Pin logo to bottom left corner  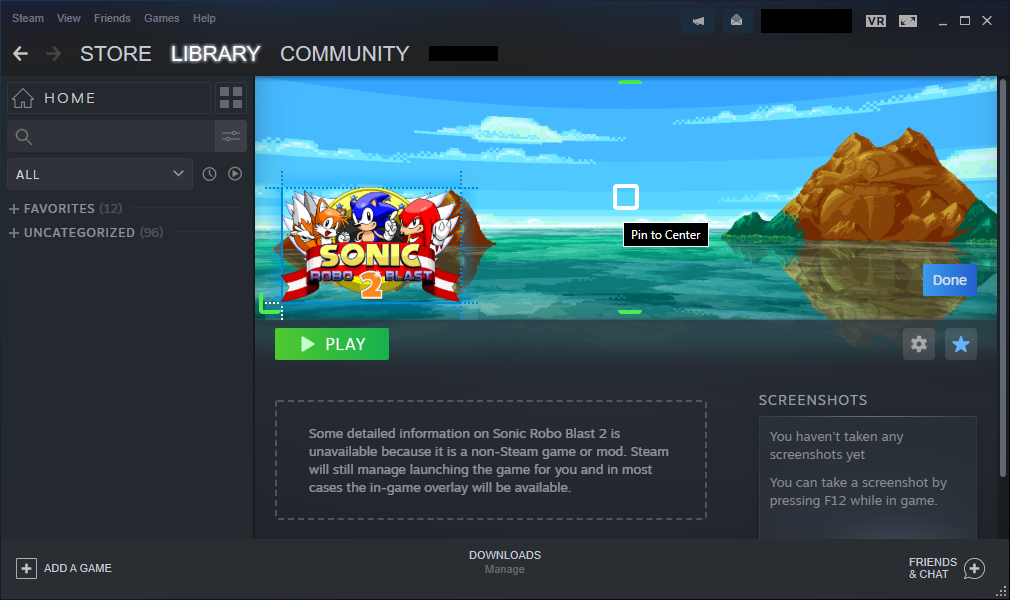tap(269, 304)
